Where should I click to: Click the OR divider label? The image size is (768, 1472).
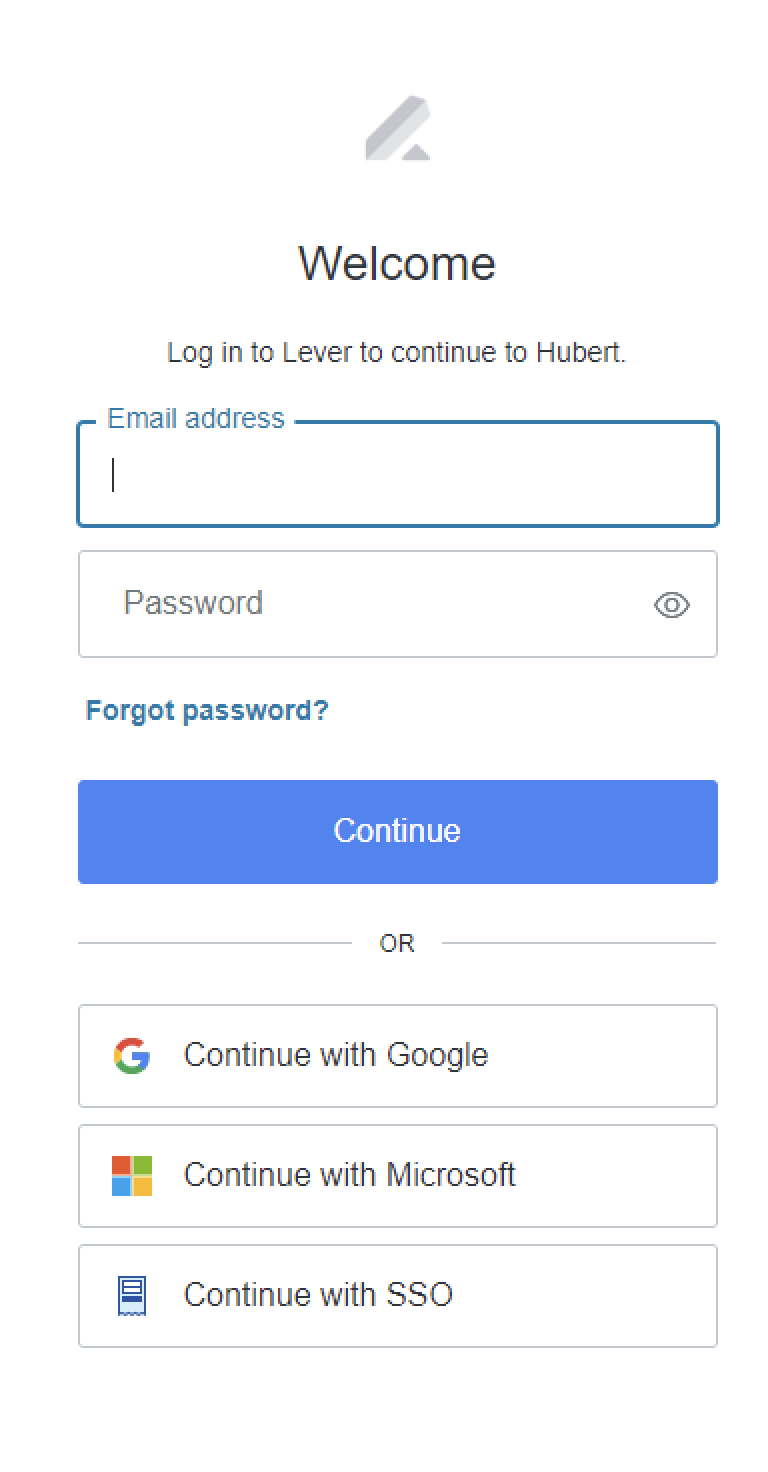(398, 942)
